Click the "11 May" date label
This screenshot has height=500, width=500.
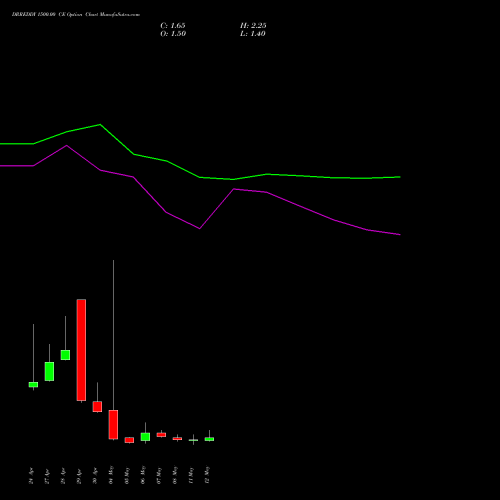tap(191, 475)
